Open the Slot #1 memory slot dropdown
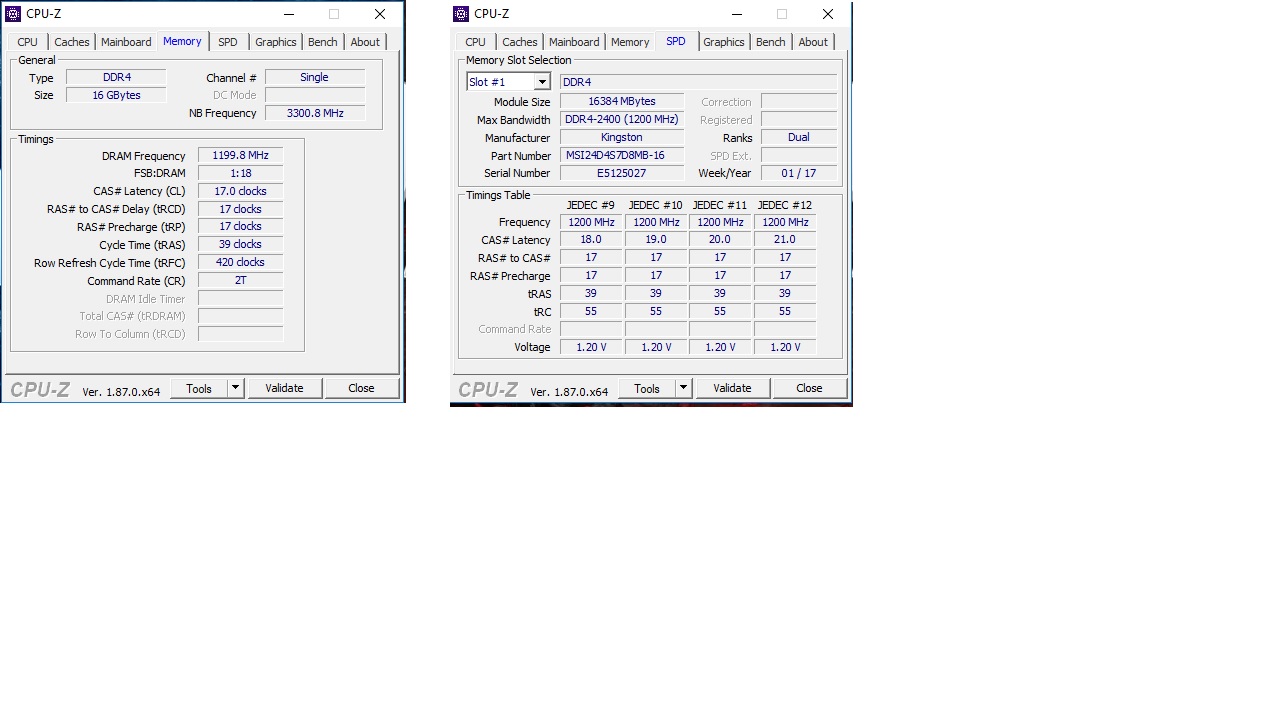 coord(508,82)
